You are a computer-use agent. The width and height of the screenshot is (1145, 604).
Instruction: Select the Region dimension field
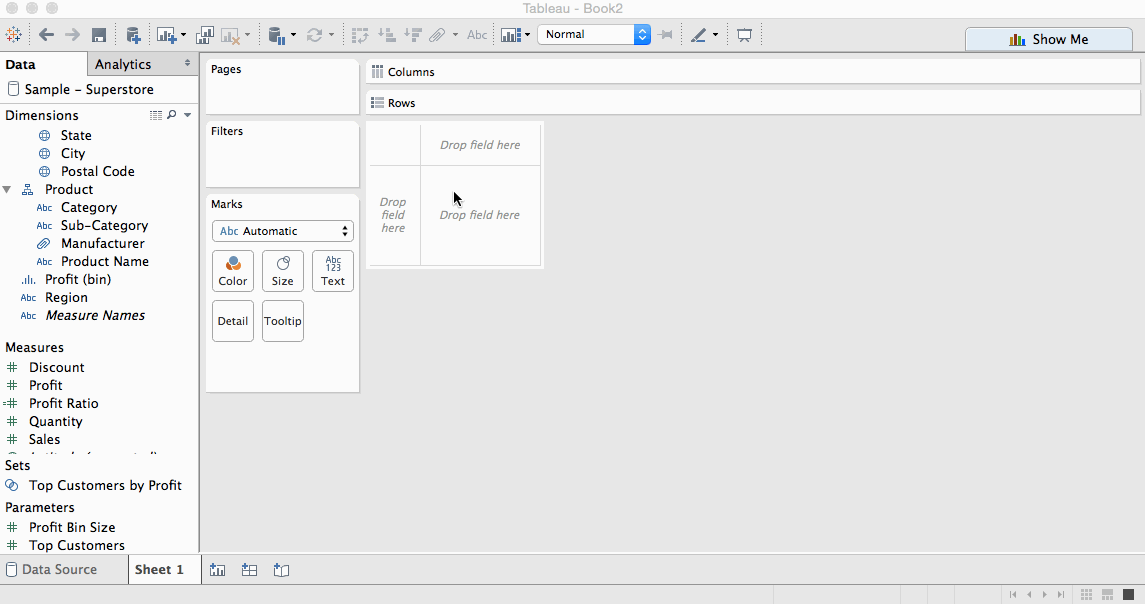pyautogui.click(x=66, y=297)
